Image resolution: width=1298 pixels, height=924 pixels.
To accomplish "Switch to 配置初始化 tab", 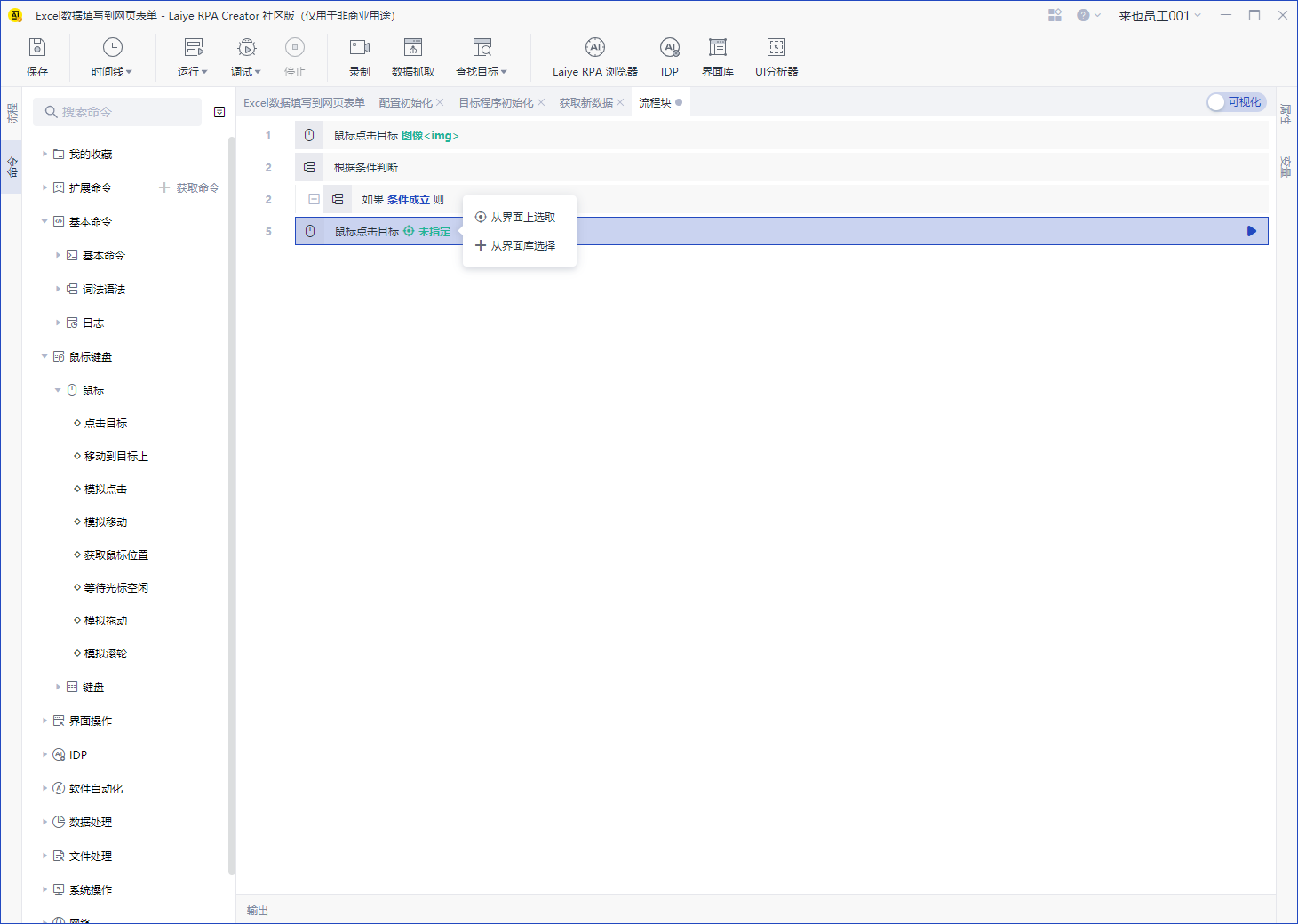I will pos(405,103).
